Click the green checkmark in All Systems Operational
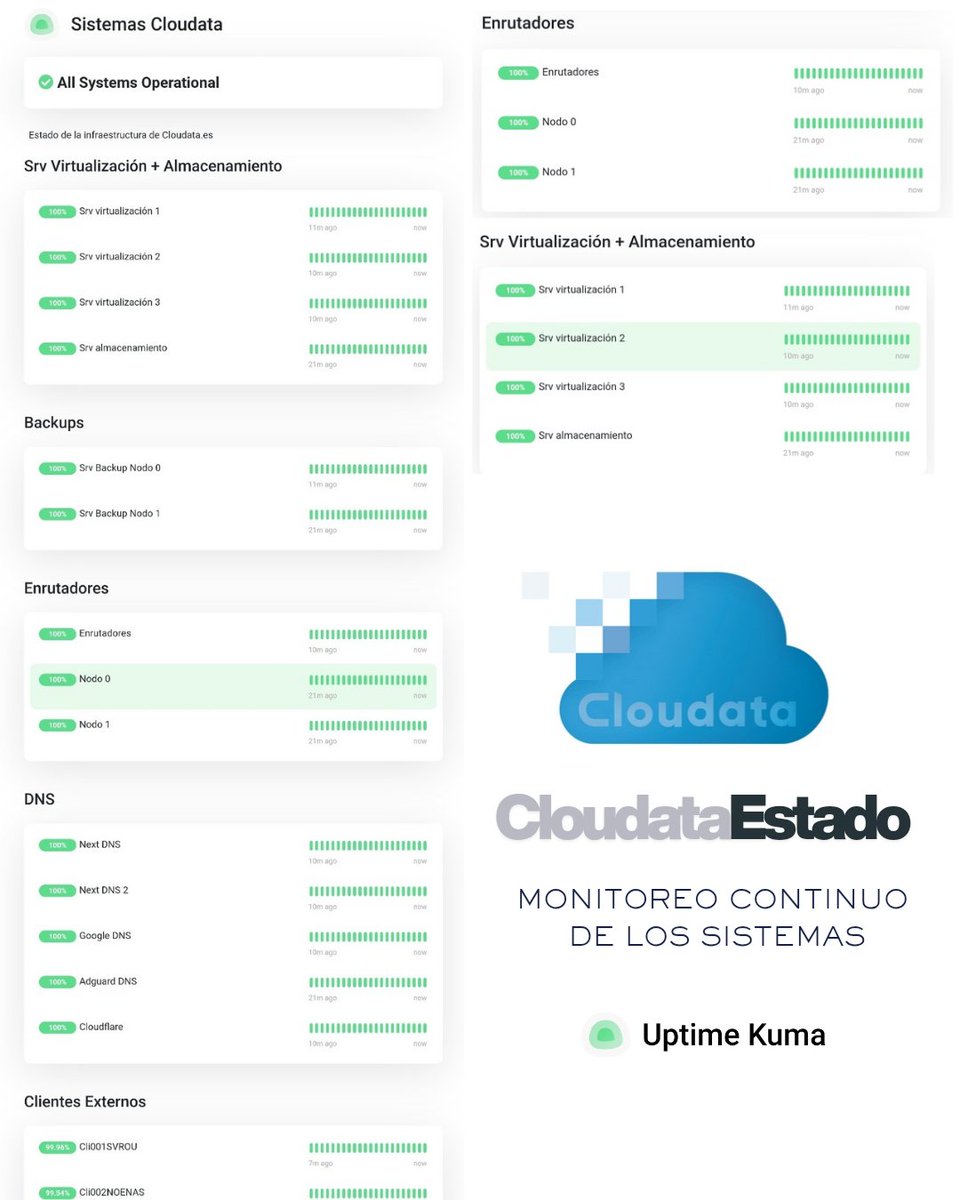 [45, 82]
